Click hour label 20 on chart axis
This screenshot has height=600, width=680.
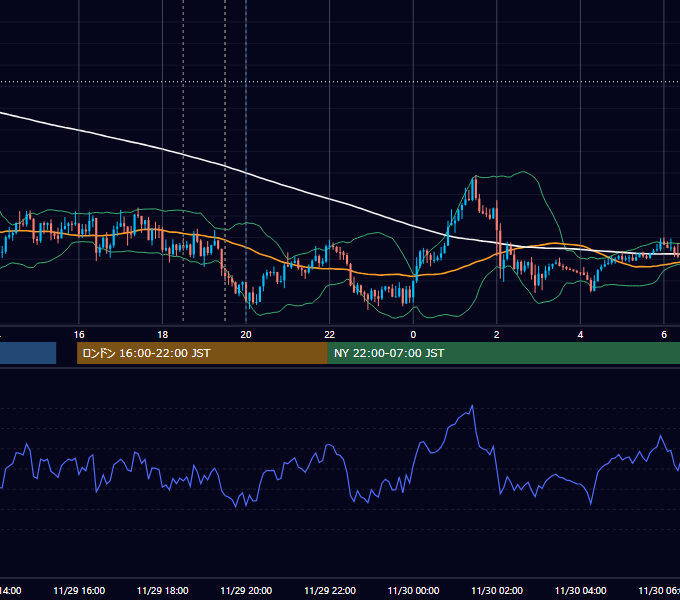pos(246,335)
